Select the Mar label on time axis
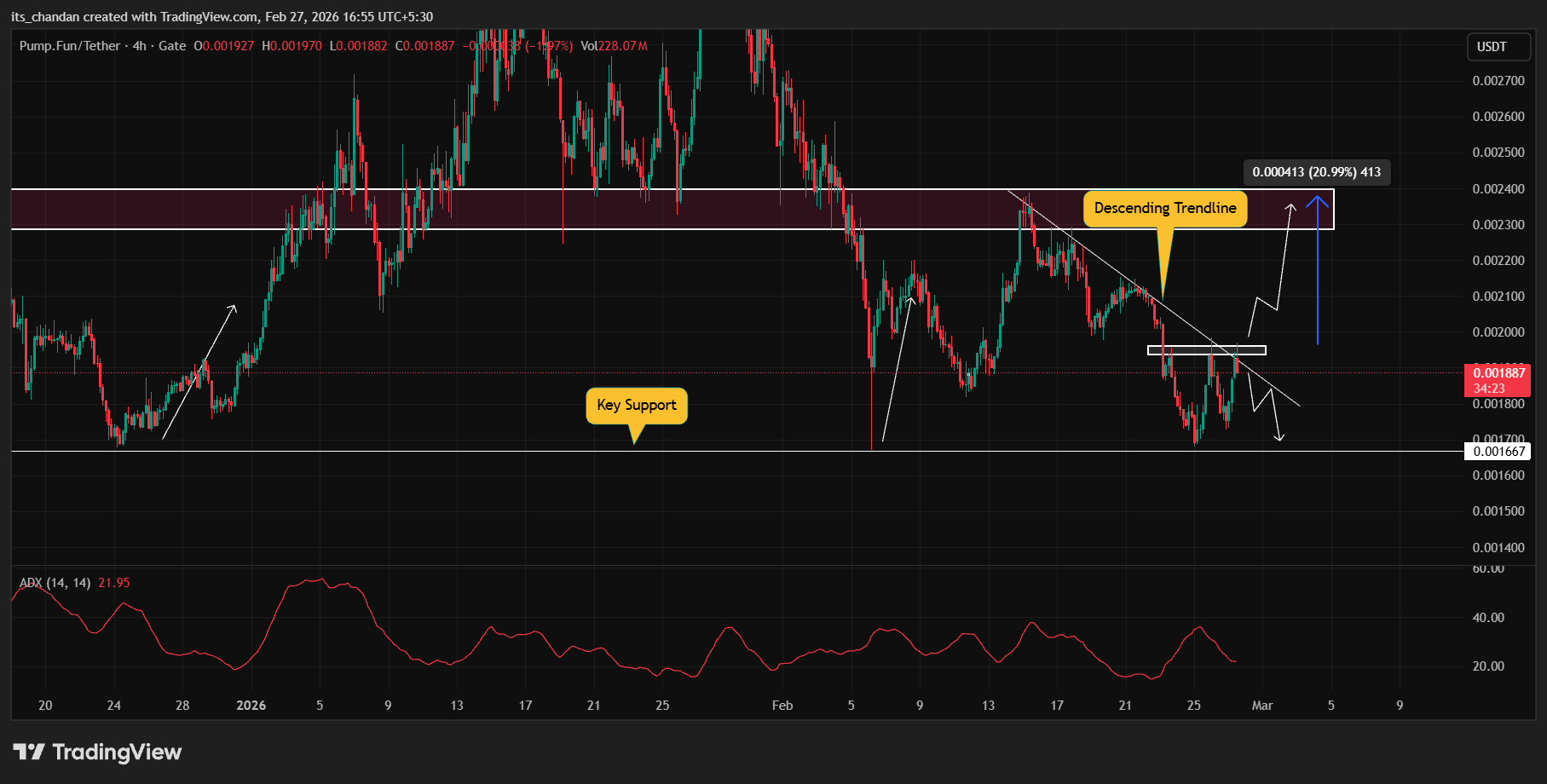Image resolution: width=1547 pixels, height=784 pixels. point(1262,706)
